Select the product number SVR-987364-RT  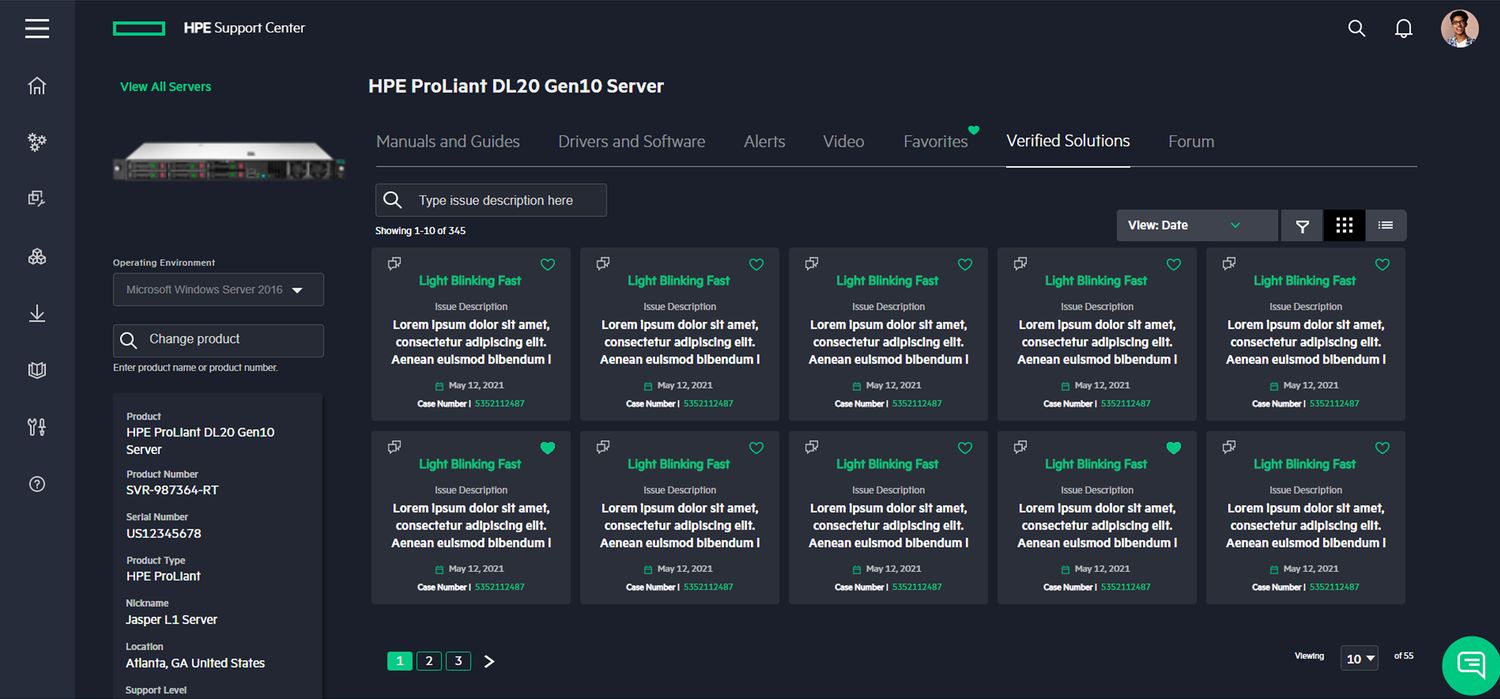172,490
